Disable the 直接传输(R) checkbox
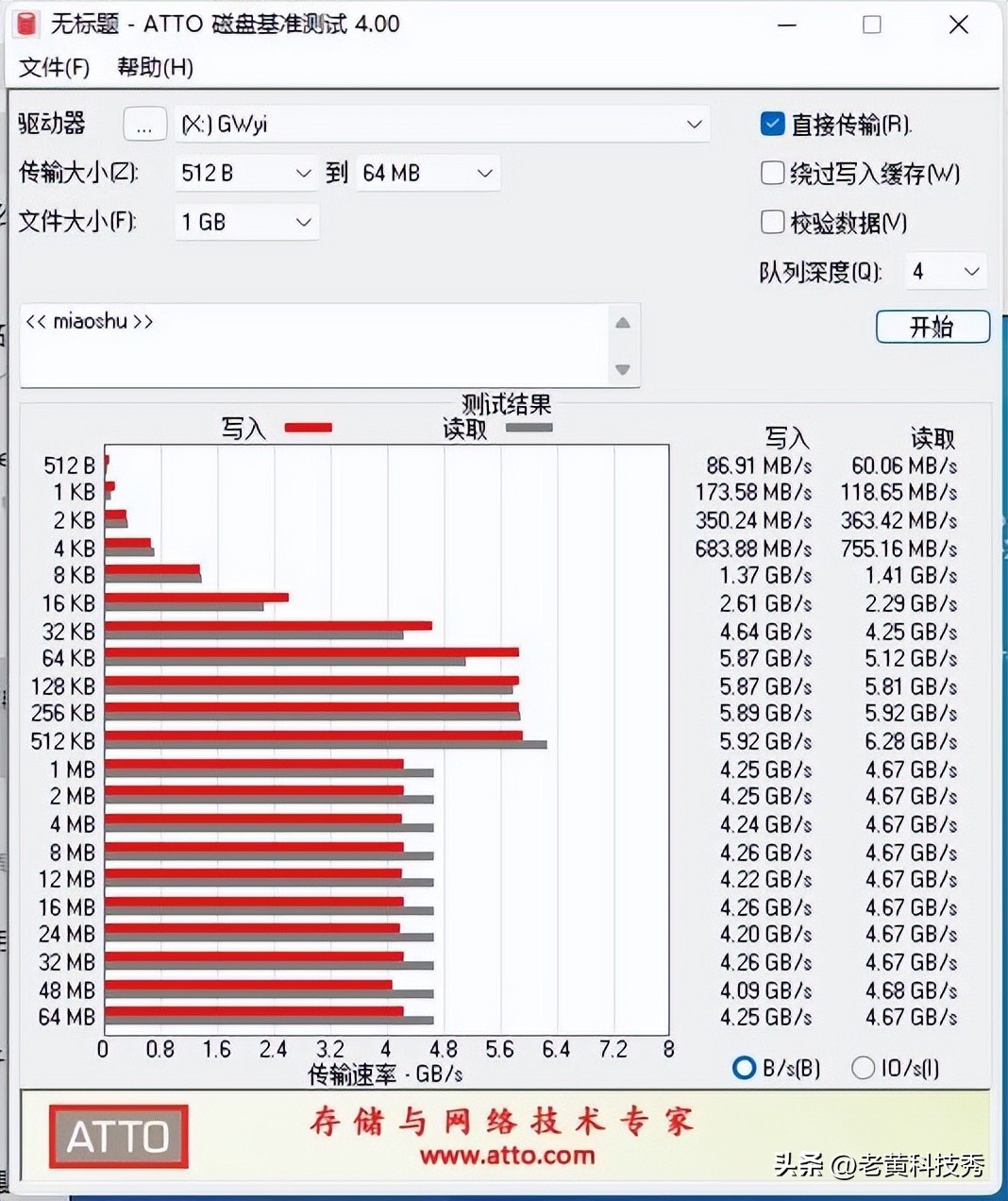Viewport: 1008px width, 1201px height. coord(772,124)
